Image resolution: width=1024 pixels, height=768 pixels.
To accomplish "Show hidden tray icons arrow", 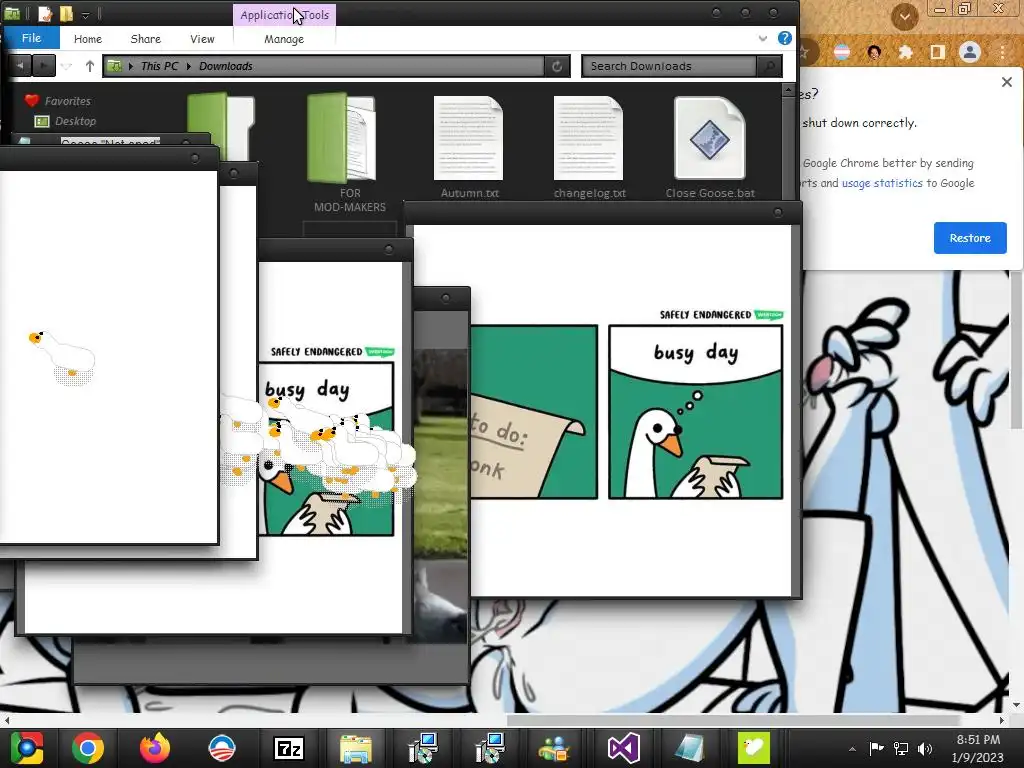I will click(852, 749).
